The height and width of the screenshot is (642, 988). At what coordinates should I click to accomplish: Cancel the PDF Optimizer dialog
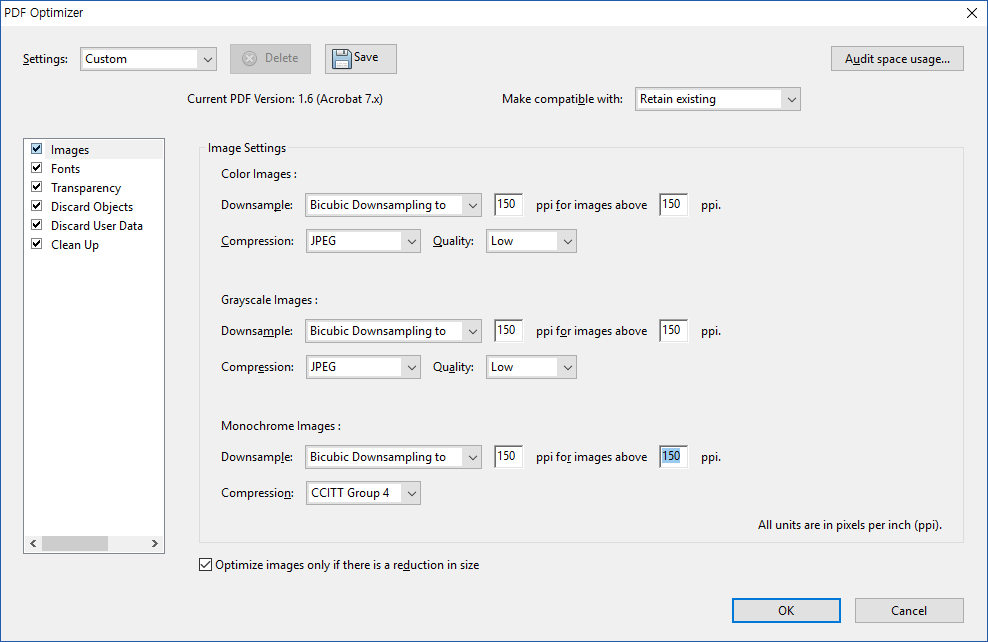(x=909, y=611)
